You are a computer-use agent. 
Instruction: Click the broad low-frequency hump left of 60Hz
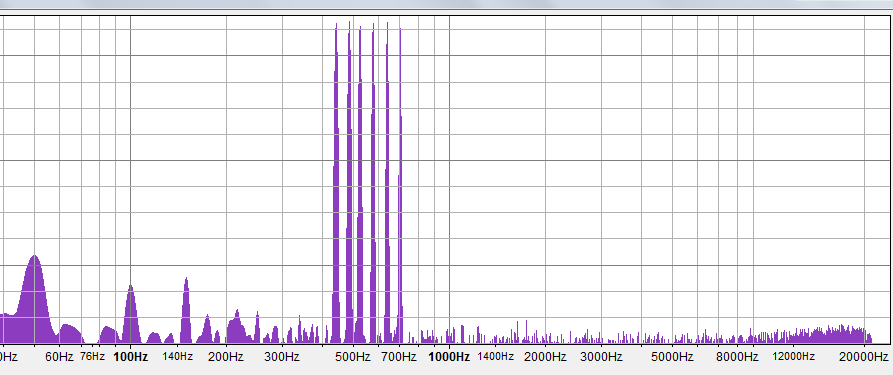tap(34, 299)
